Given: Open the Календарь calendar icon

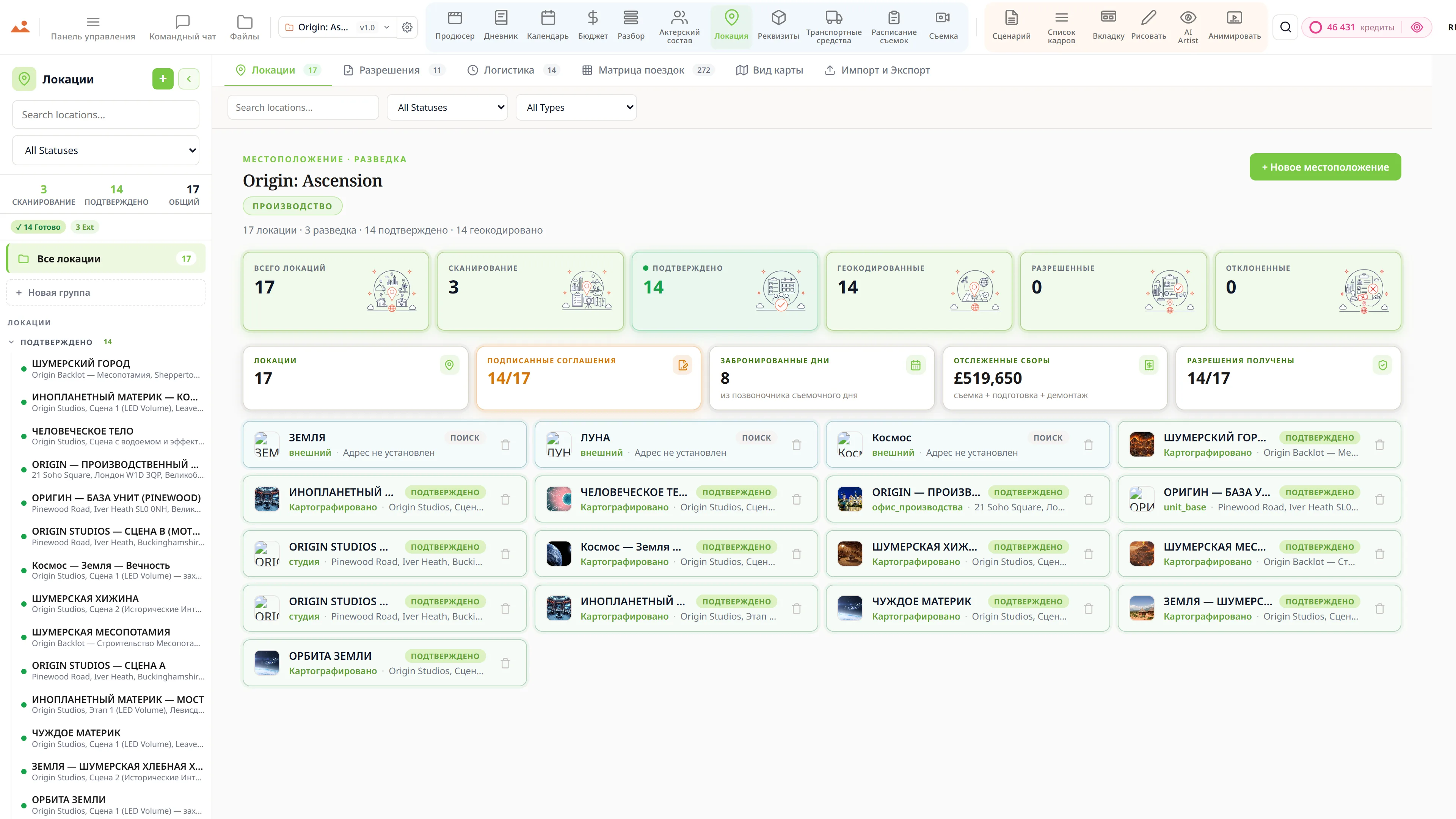Looking at the screenshot, I should [548, 18].
